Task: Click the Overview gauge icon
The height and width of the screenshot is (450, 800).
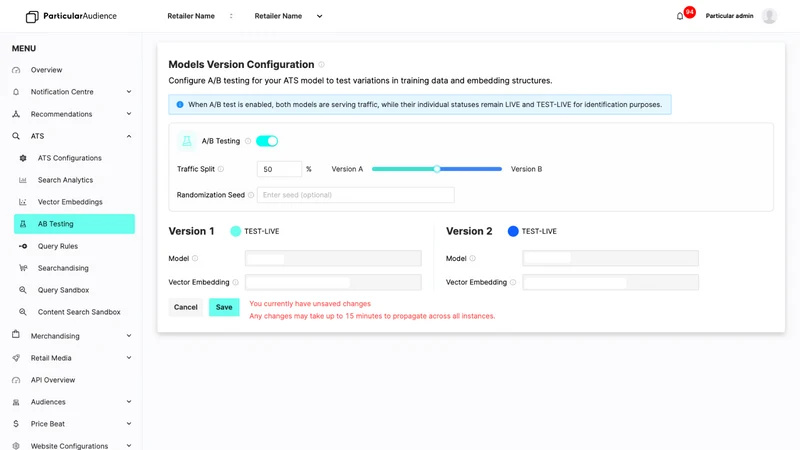Action: tap(16, 70)
